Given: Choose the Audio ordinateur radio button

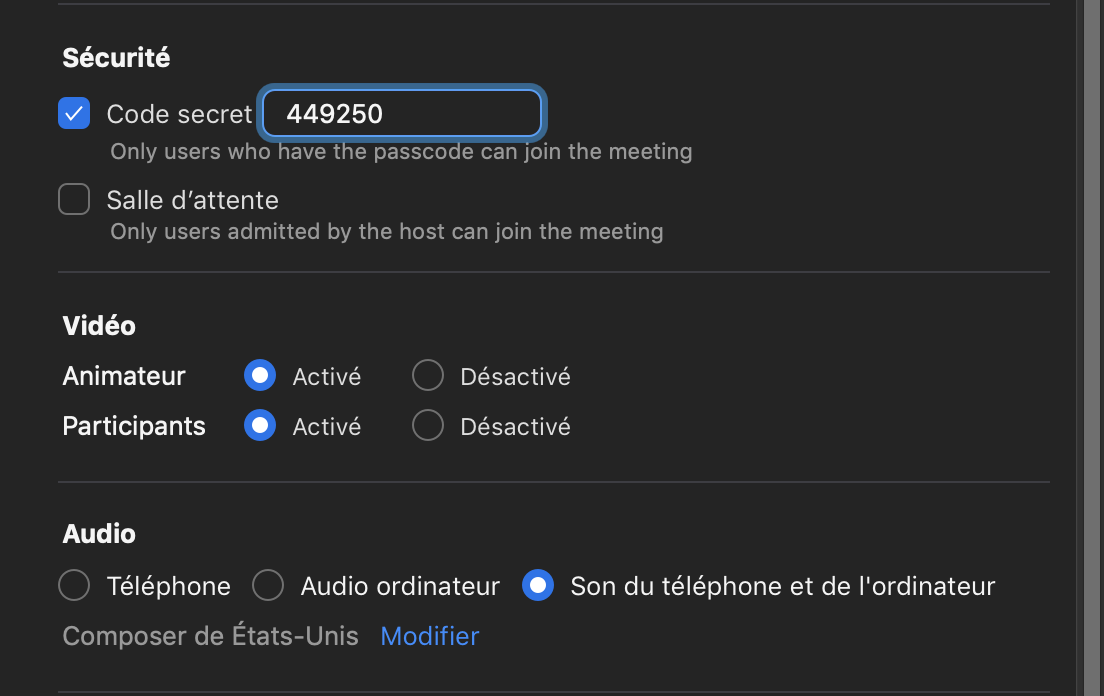Looking at the screenshot, I should coord(268,586).
